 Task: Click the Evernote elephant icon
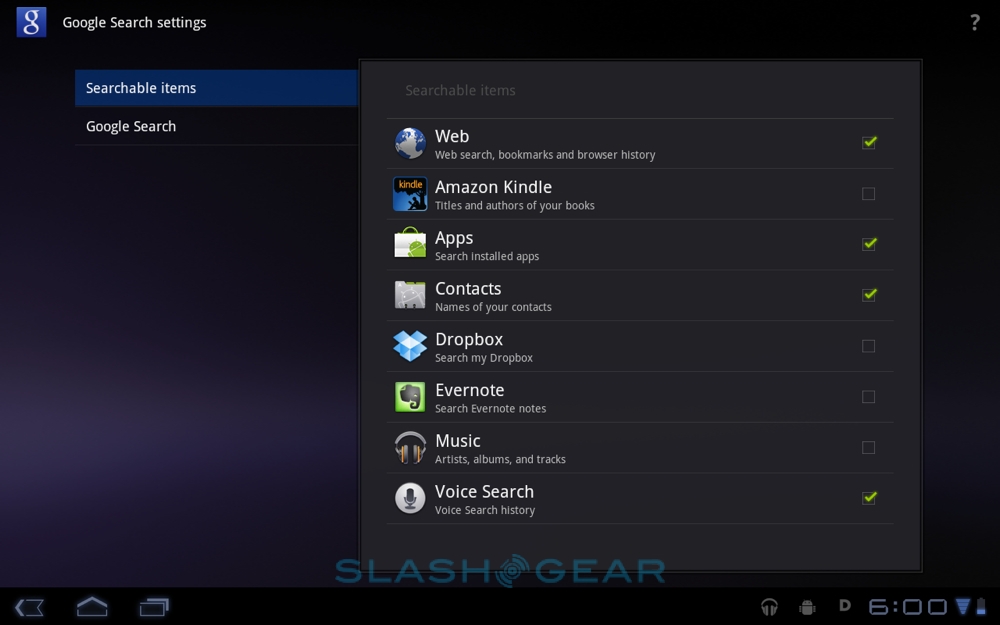(x=410, y=397)
